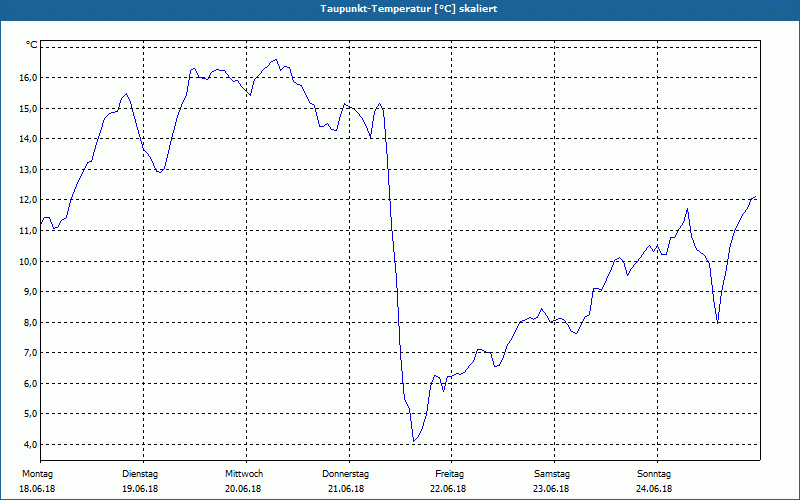Screen dimensions: 800x500
Task: Click the Mittwoch day label
Action: 244,474
